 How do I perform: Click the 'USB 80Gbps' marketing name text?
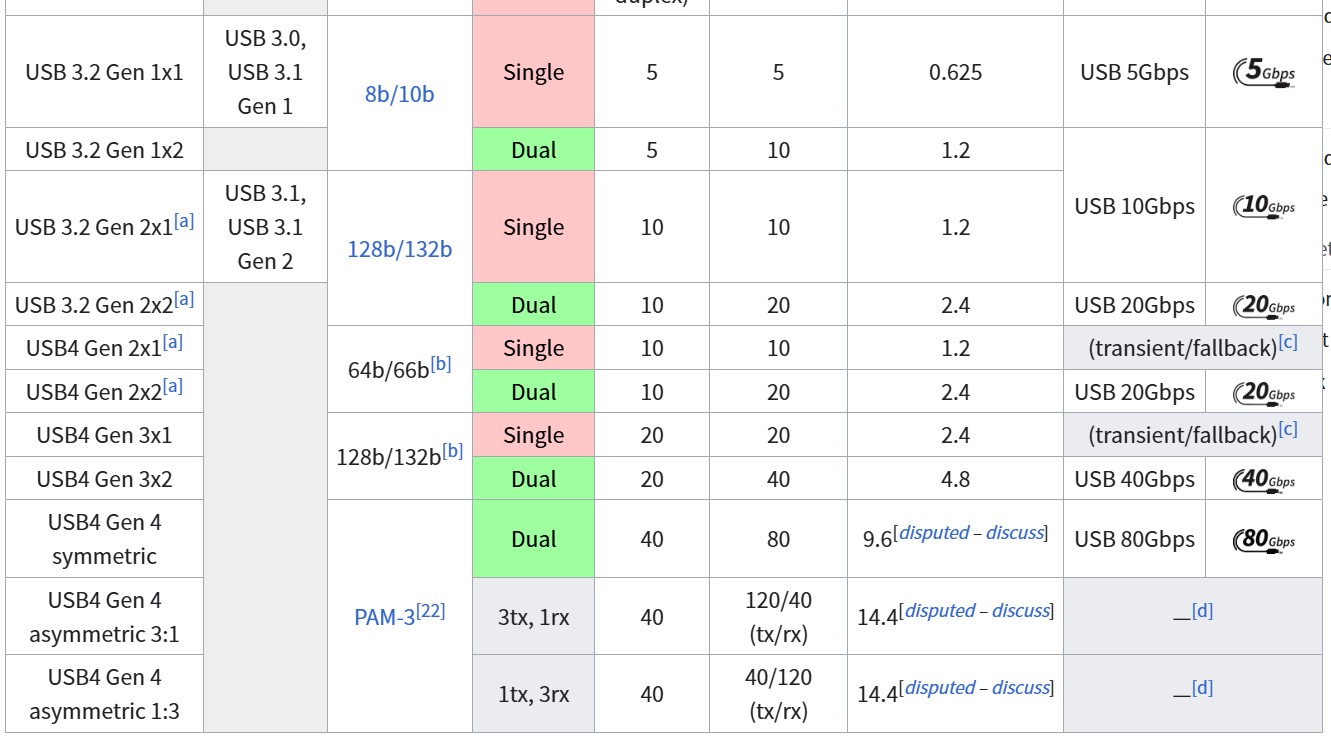pyautogui.click(x=1134, y=540)
